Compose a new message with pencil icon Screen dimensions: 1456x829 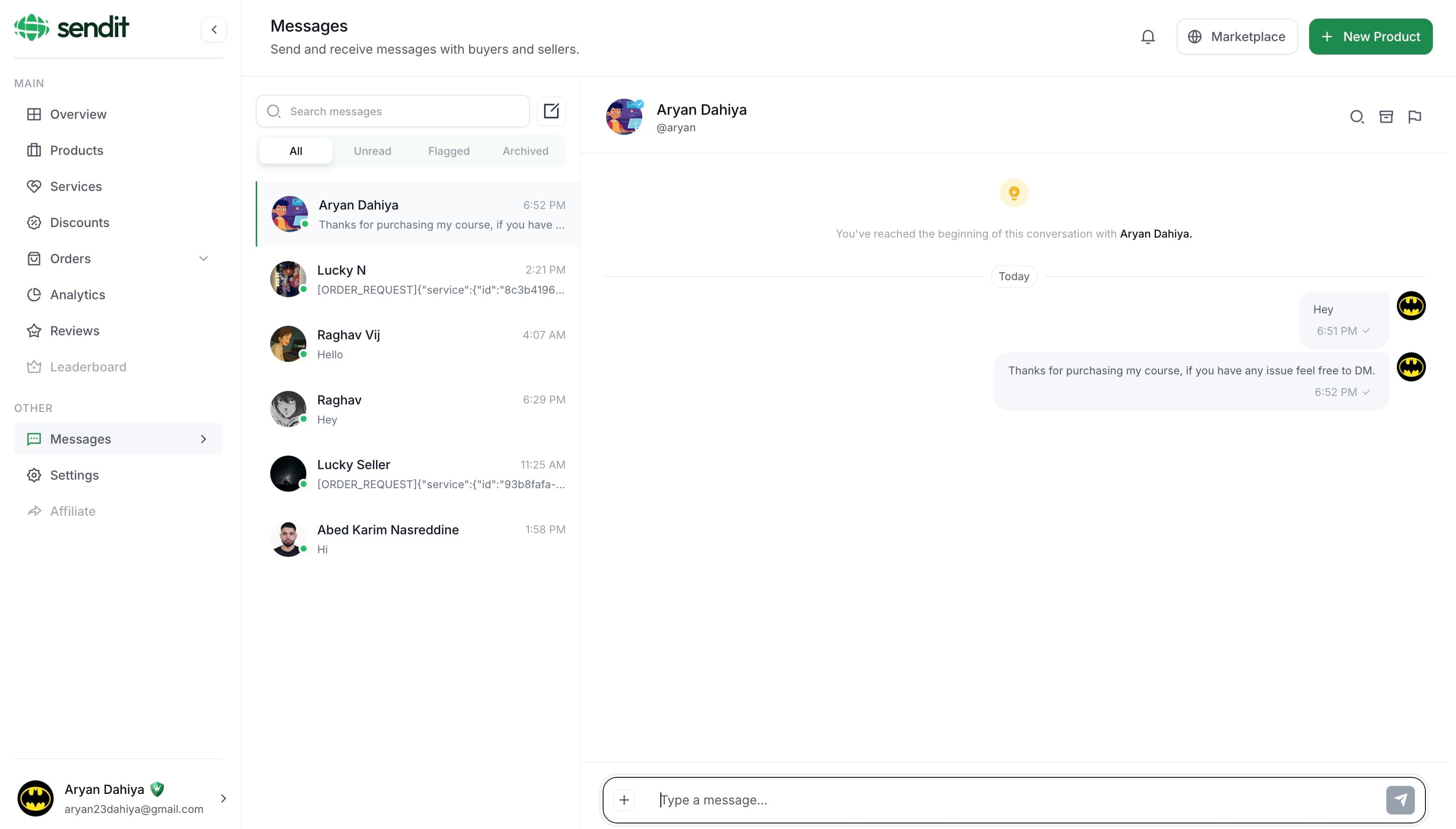(x=551, y=111)
